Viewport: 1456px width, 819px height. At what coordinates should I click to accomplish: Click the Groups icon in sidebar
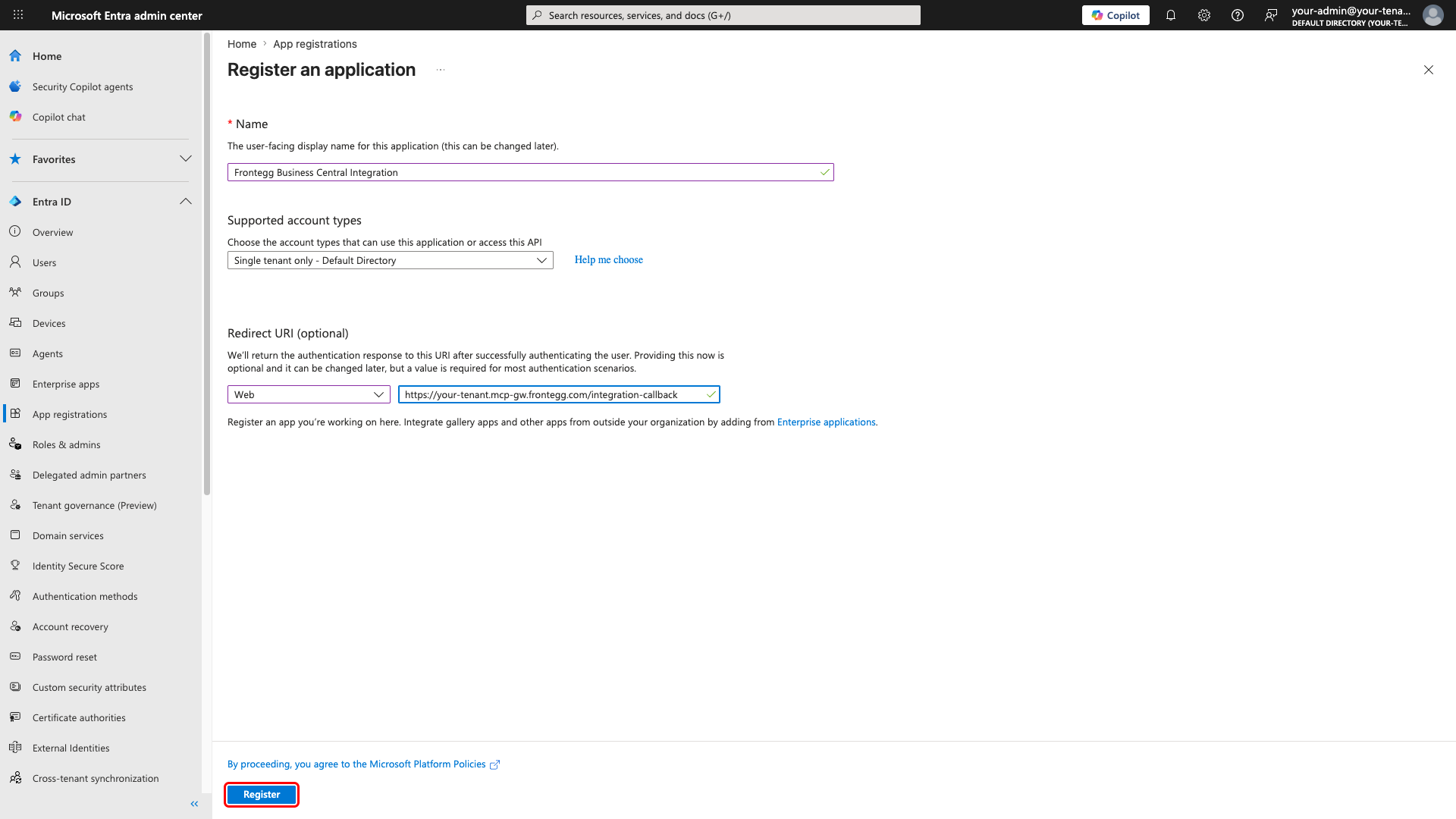click(x=15, y=293)
